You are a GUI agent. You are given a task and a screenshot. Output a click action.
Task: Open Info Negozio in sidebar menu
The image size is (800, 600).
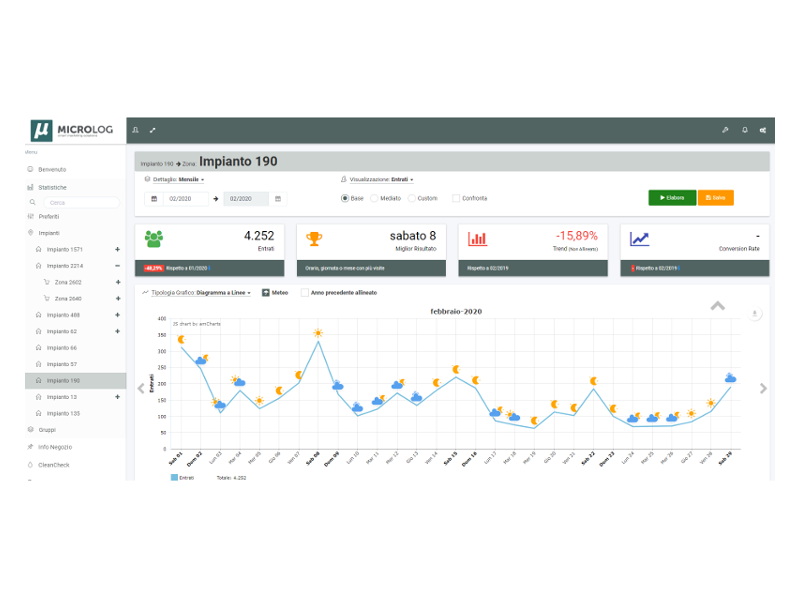pos(55,447)
